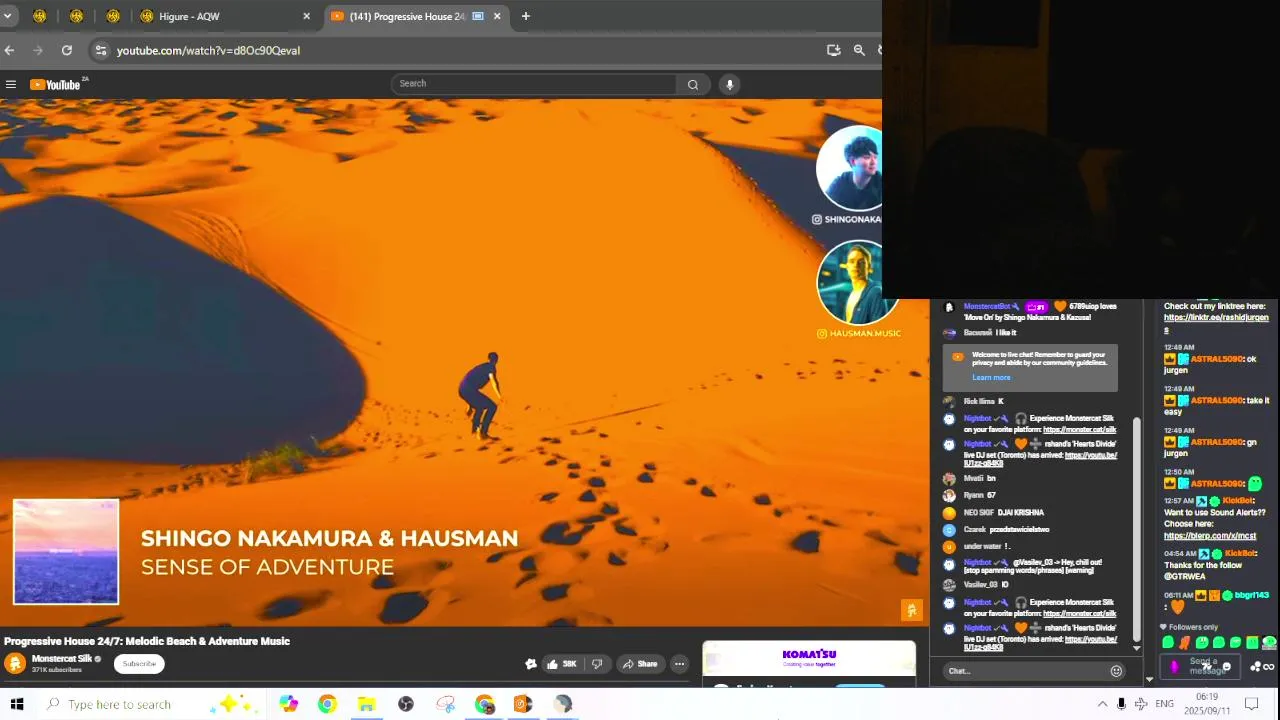Open site information icon in address bar

100,50
